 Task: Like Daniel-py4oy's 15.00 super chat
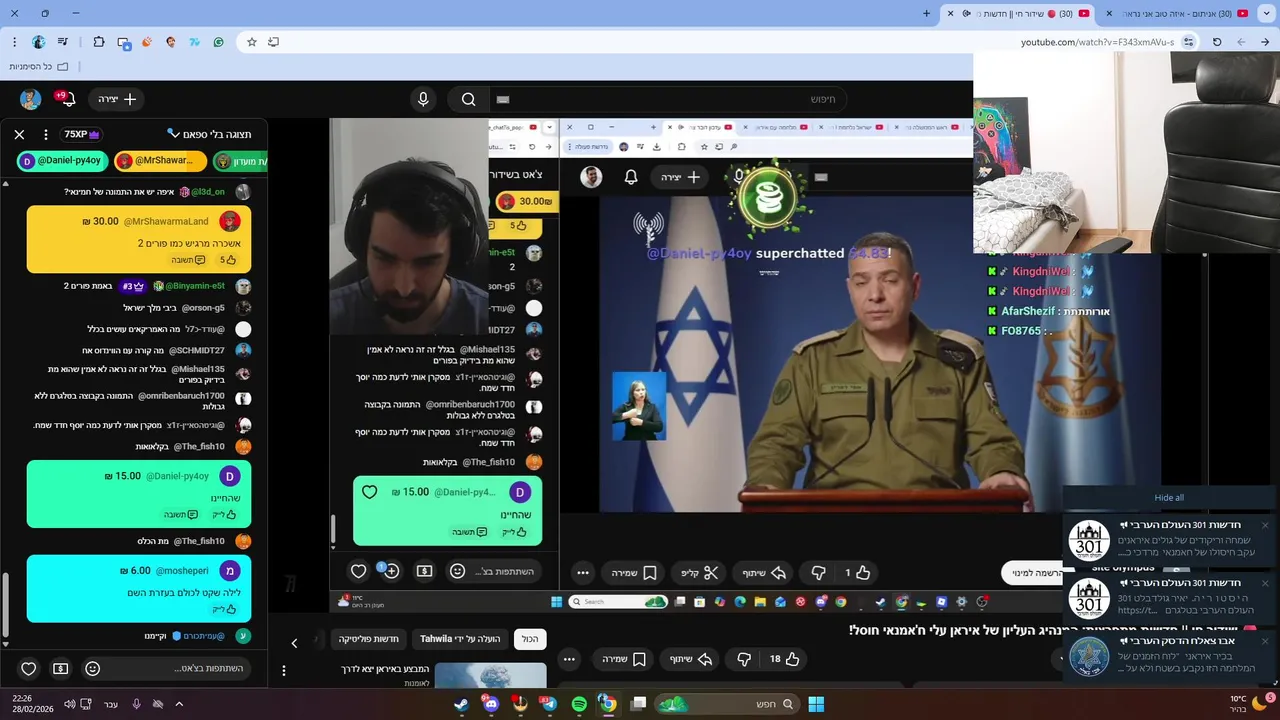(224, 515)
